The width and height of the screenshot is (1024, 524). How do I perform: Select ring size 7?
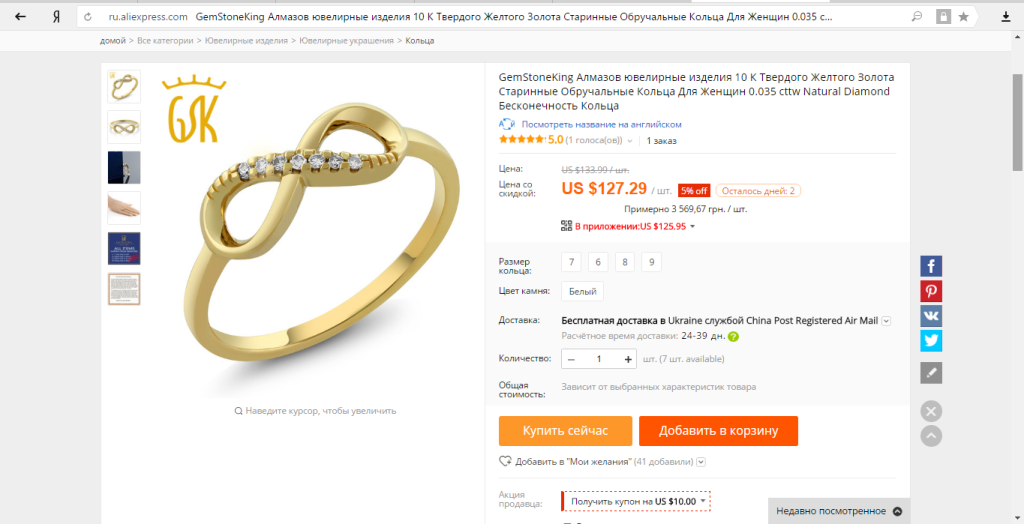[x=571, y=262]
